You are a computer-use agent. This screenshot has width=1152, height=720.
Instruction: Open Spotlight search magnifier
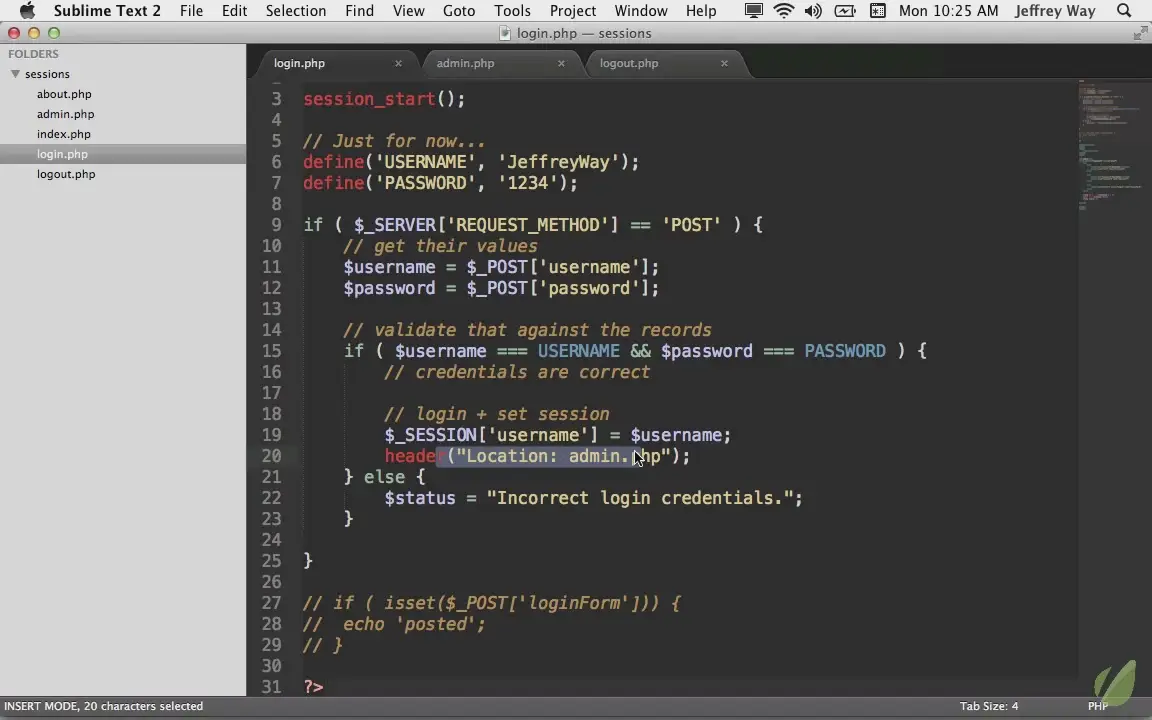coord(1124,11)
